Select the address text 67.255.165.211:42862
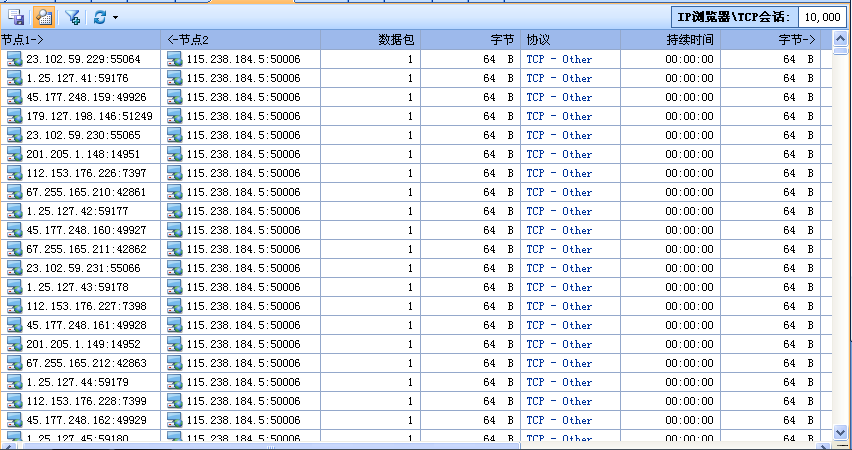 tap(86, 249)
